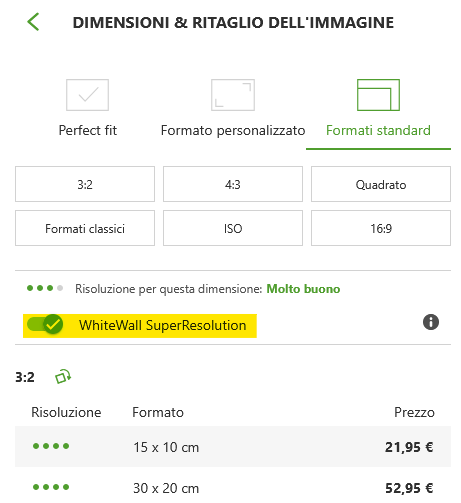Screen dimensions: 461x503
Task: Click the WhiteWall SuperResolution label text
Action: [x=163, y=325]
